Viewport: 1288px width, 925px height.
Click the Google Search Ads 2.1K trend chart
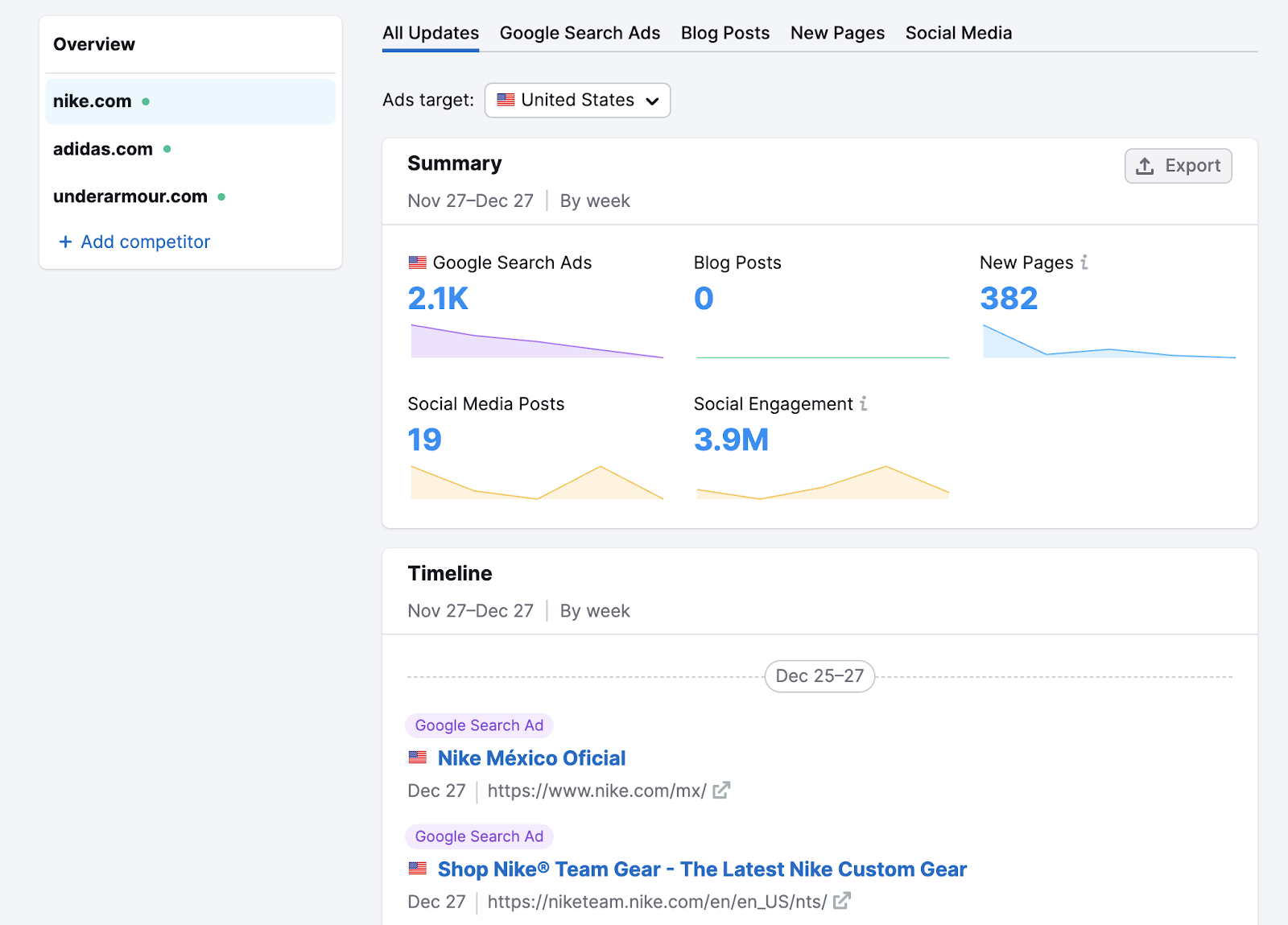[537, 341]
